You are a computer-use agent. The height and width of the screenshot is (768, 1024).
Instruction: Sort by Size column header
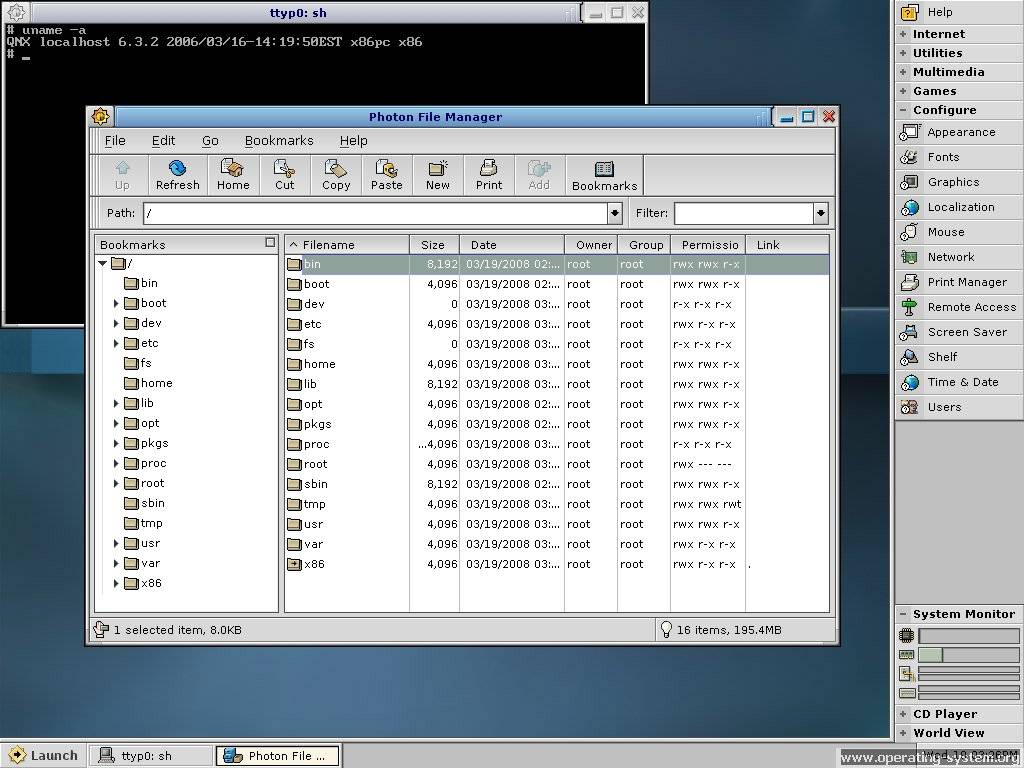434,245
